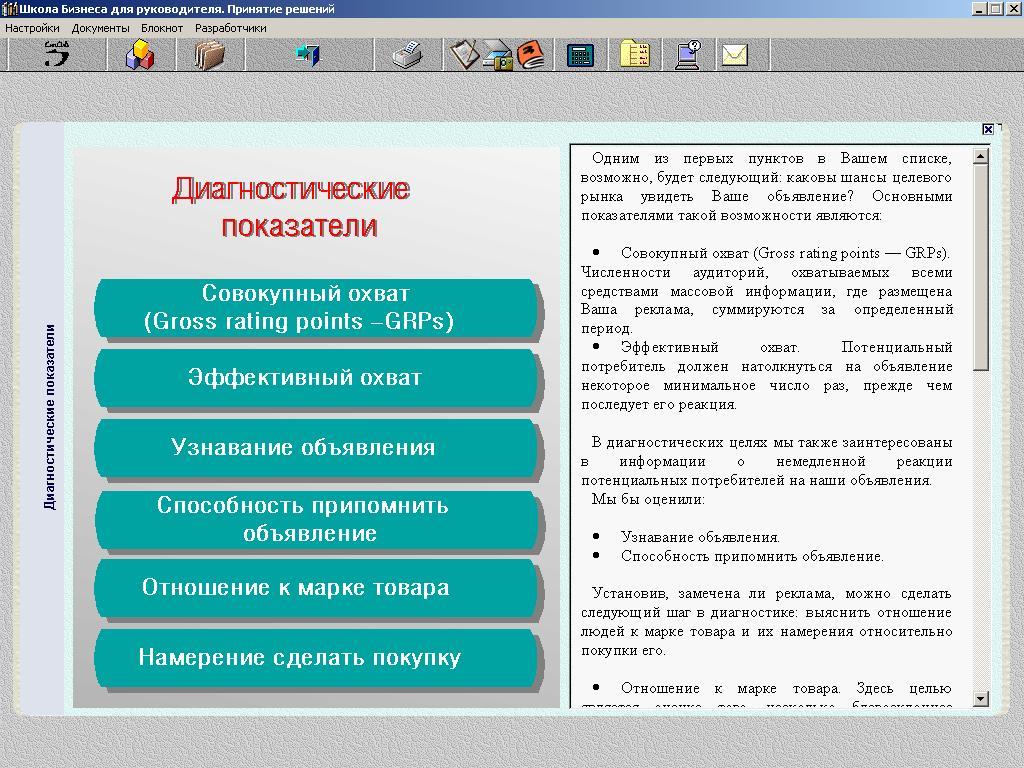The width and height of the screenshot is (1024, 768).
Task: Open the Разработчики menu
Action: [231, 28]
